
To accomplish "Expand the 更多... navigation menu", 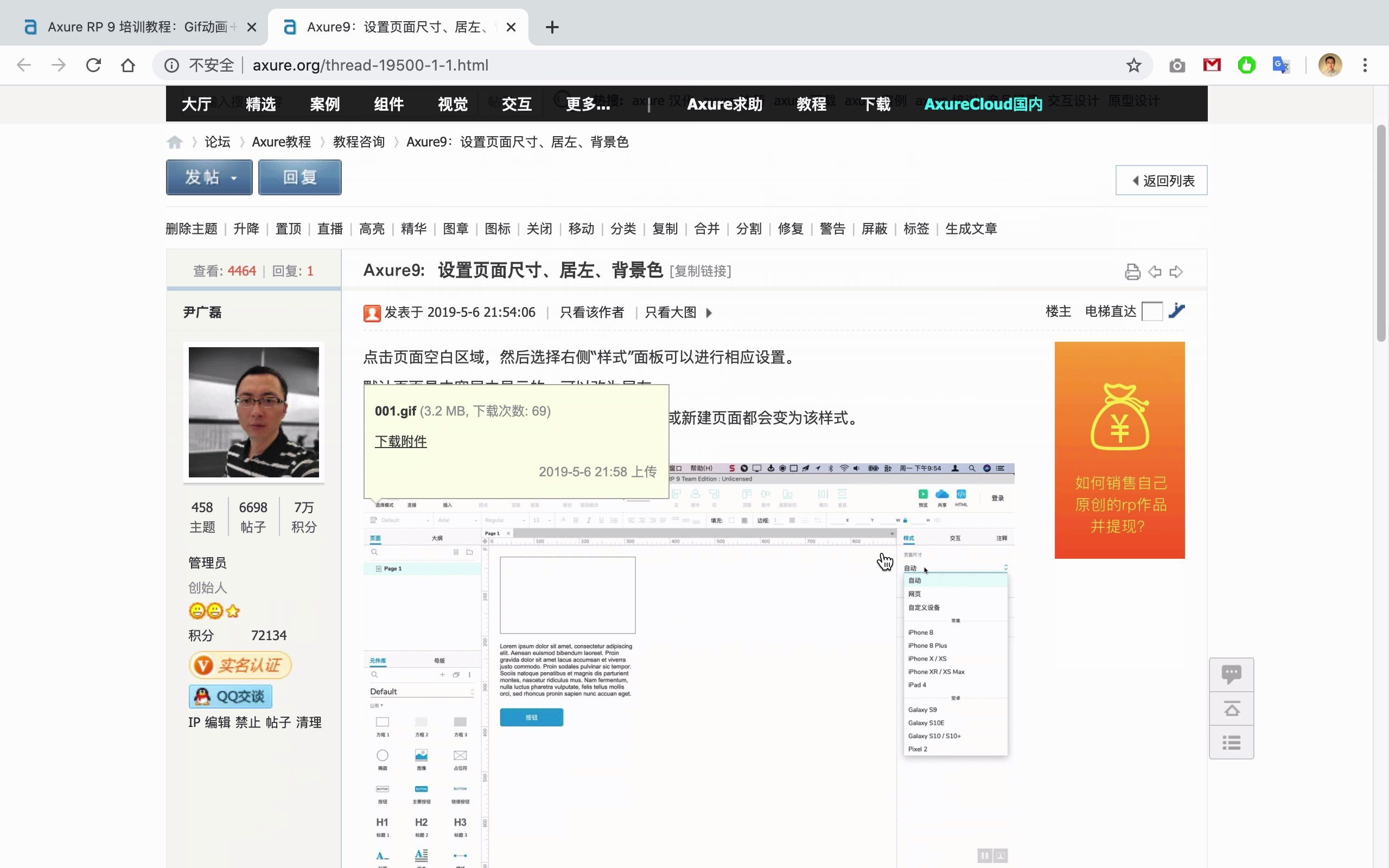I will [588, 104].
